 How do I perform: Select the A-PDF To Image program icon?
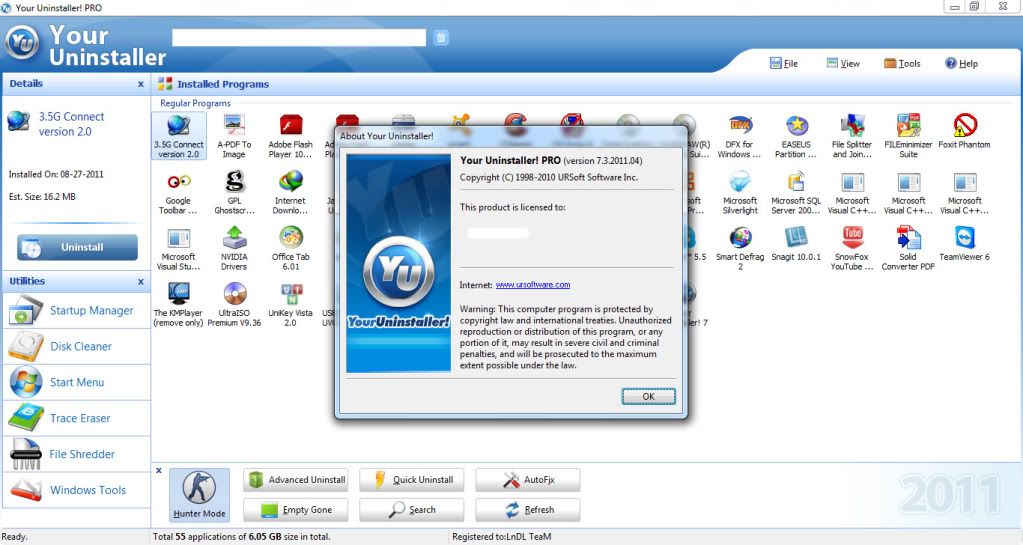[x=234, y=136]
